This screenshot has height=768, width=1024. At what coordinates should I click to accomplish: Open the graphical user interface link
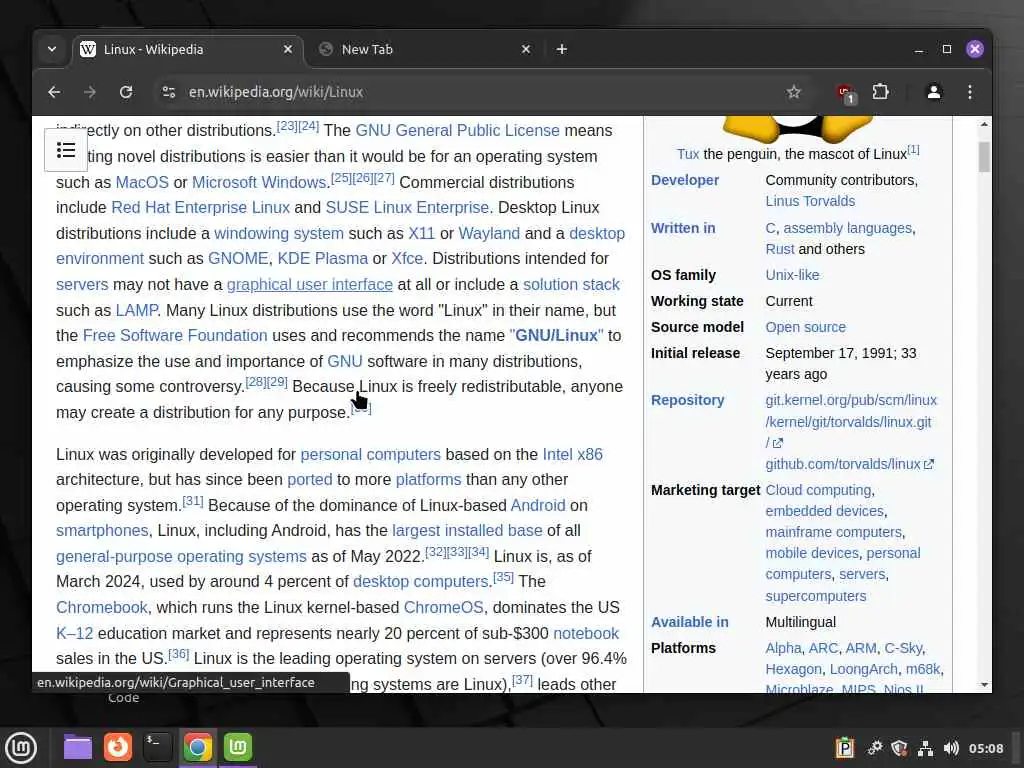(x=310, y=285)
